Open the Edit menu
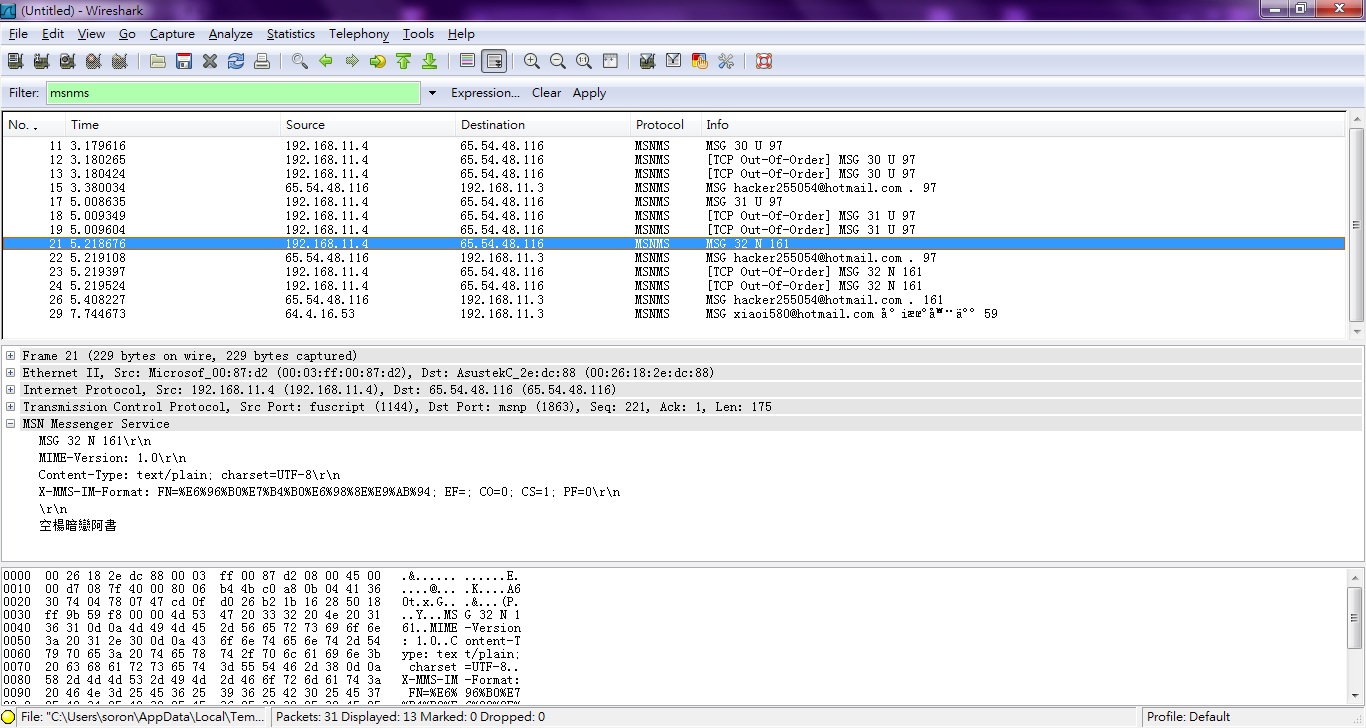1366x728 pixels. click(53, 34)
